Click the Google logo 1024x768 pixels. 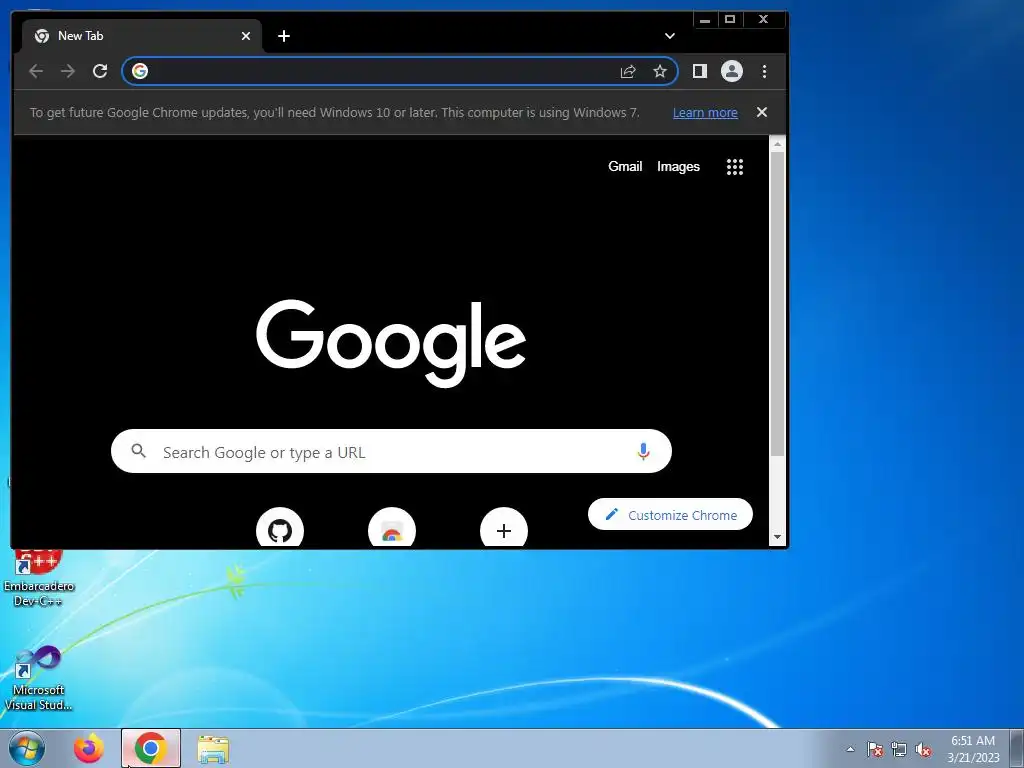tap(391, 343)
